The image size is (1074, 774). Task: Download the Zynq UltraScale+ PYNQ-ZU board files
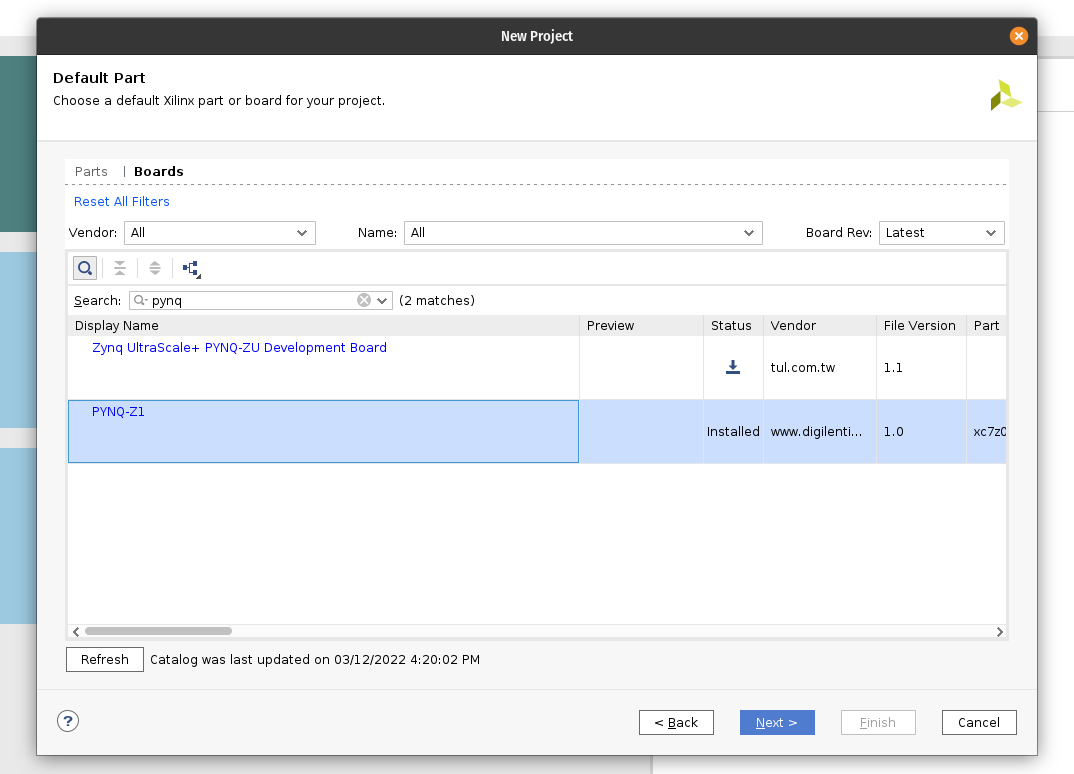[733, 367]
